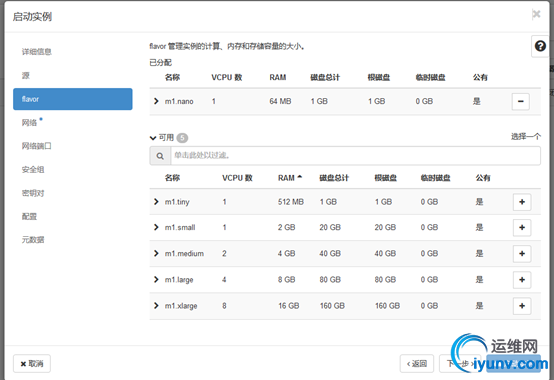Screen dimensions: 554x380
Task: Collapse the 可用 section
Action: pos(153,138)
